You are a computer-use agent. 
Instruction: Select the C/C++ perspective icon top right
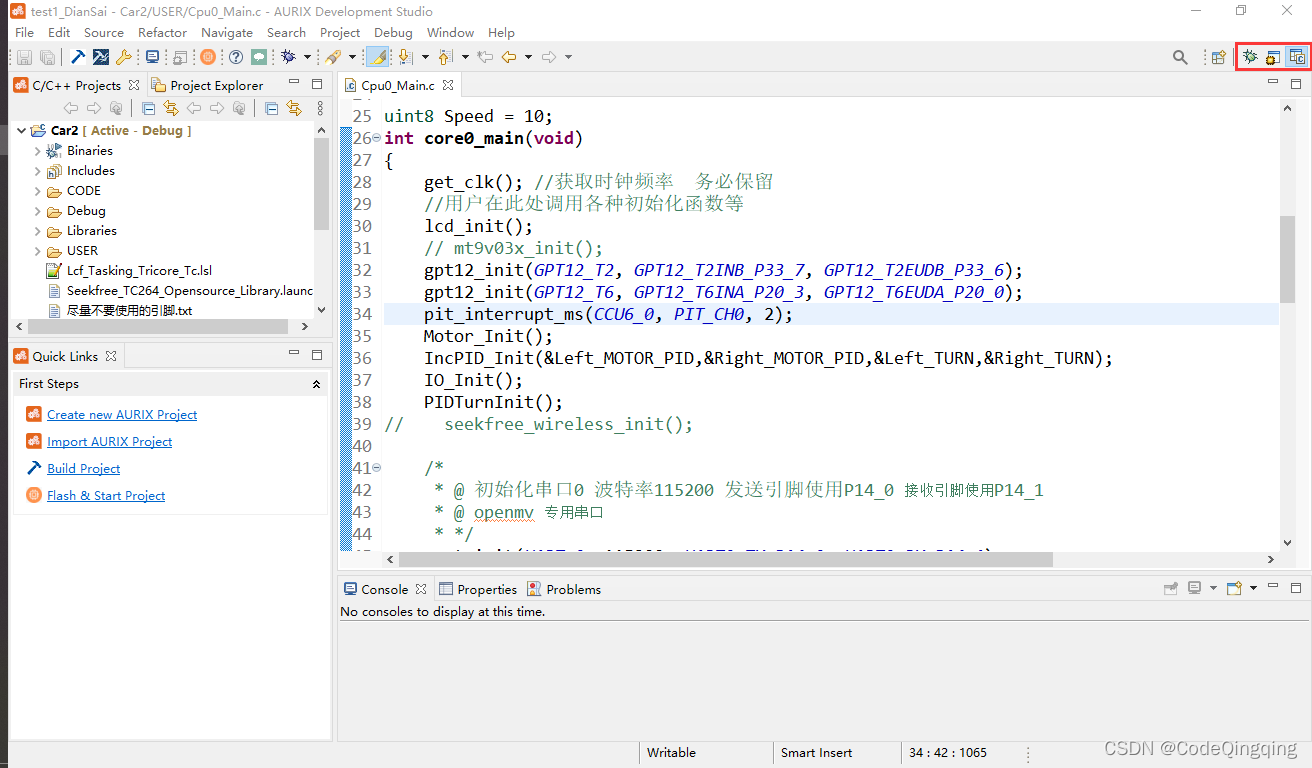coord(1297,57)
